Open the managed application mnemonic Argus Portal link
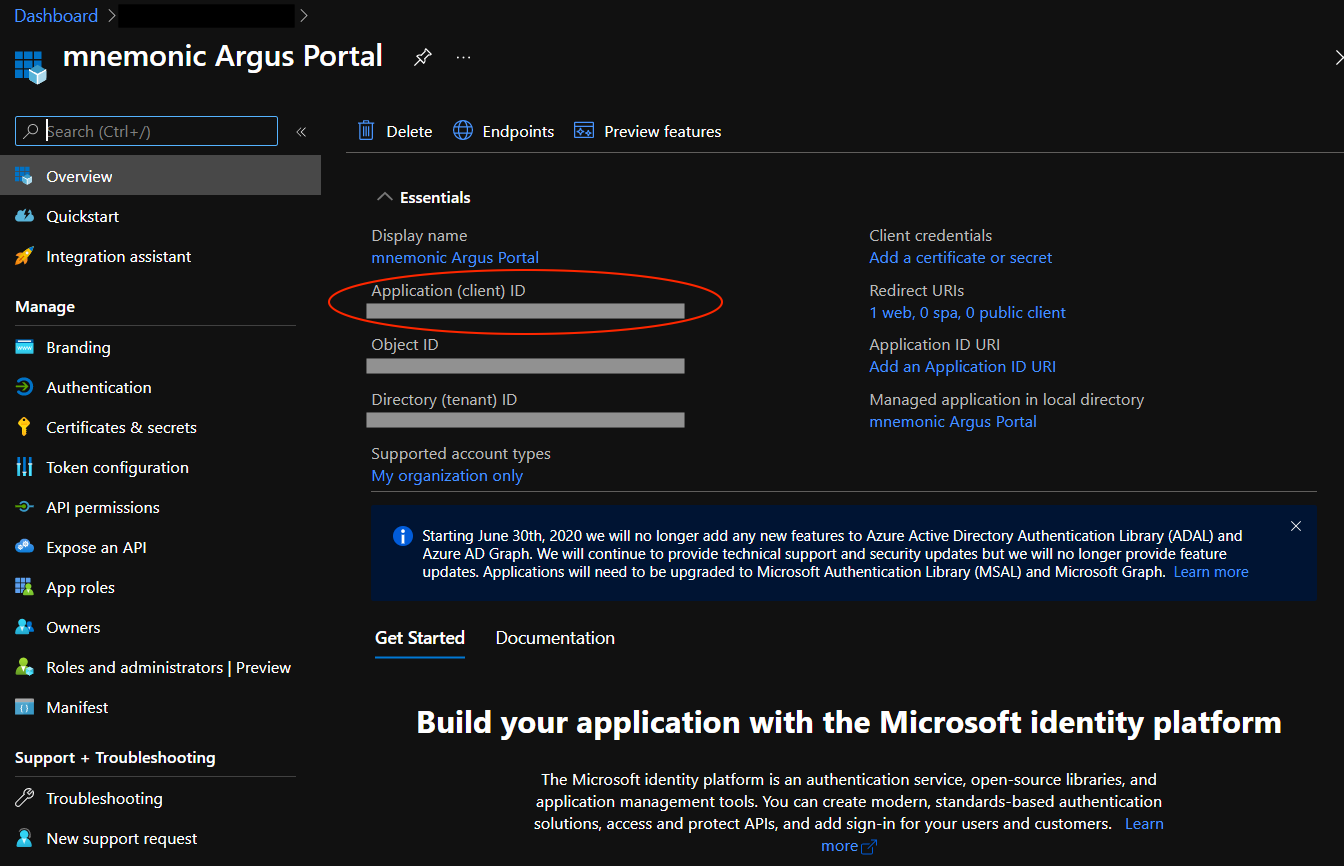Viewport: 1344px width, 866px height. tap(953, 421)
